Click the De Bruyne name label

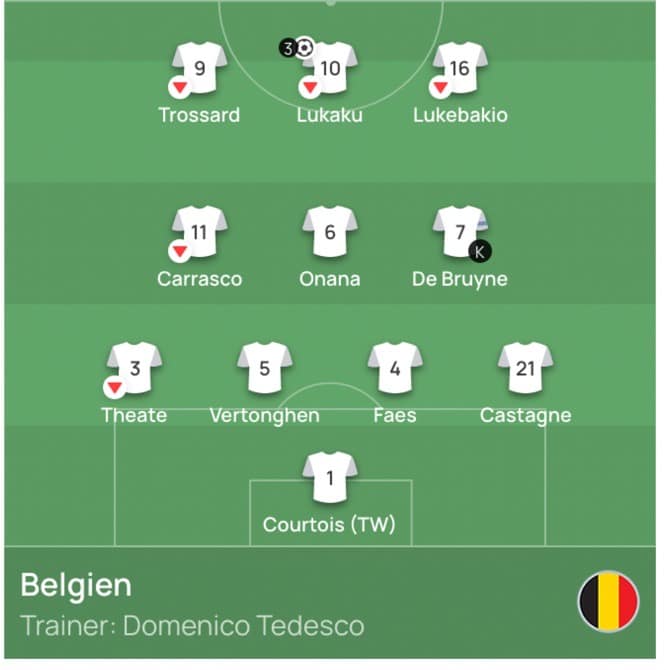460,279
